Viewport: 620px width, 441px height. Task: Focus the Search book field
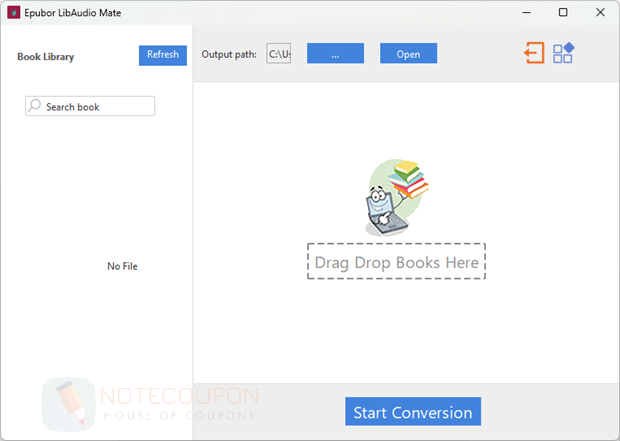[90, 106]
